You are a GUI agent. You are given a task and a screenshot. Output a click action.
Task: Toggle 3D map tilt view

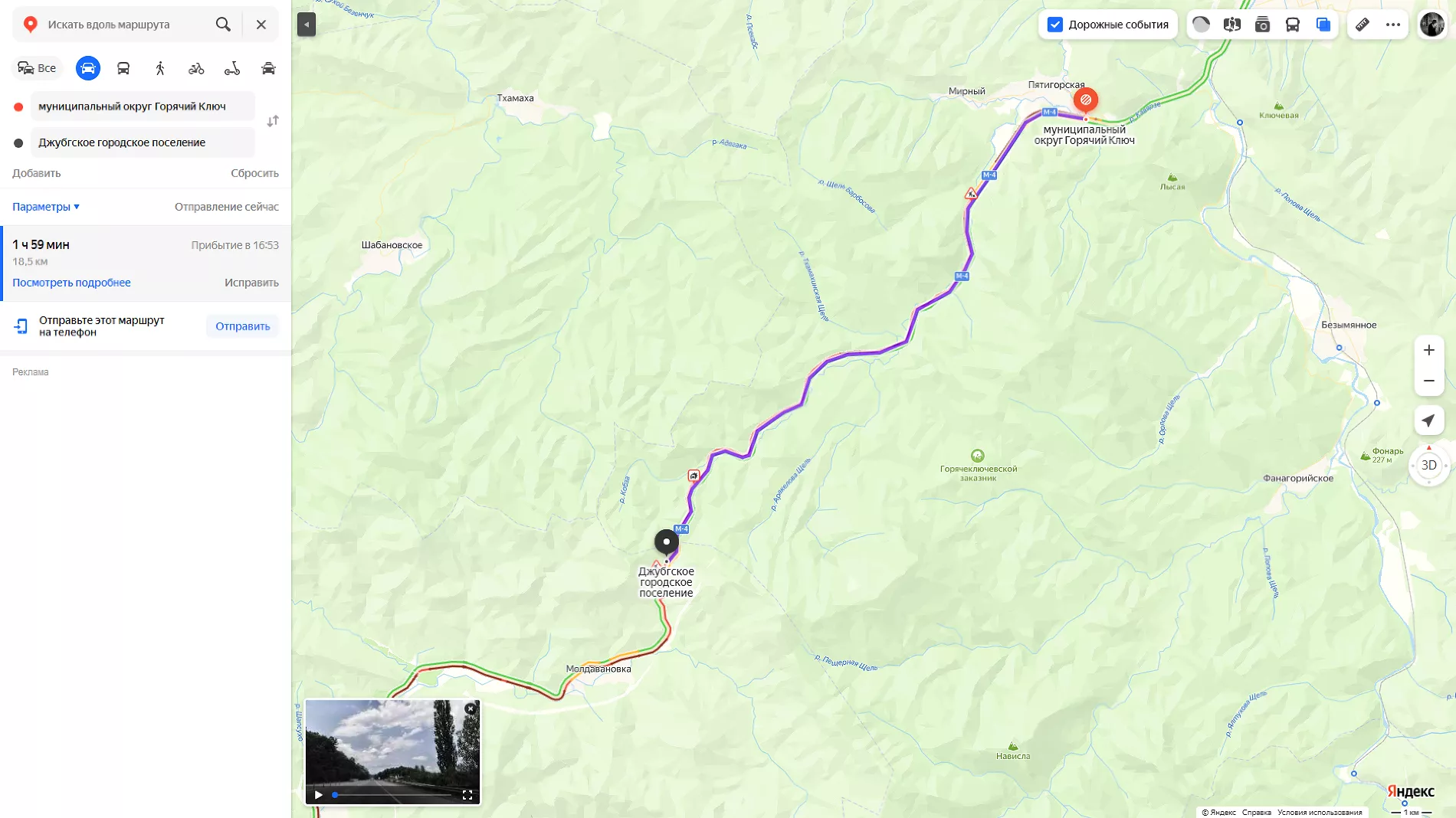click(1428, 465)
